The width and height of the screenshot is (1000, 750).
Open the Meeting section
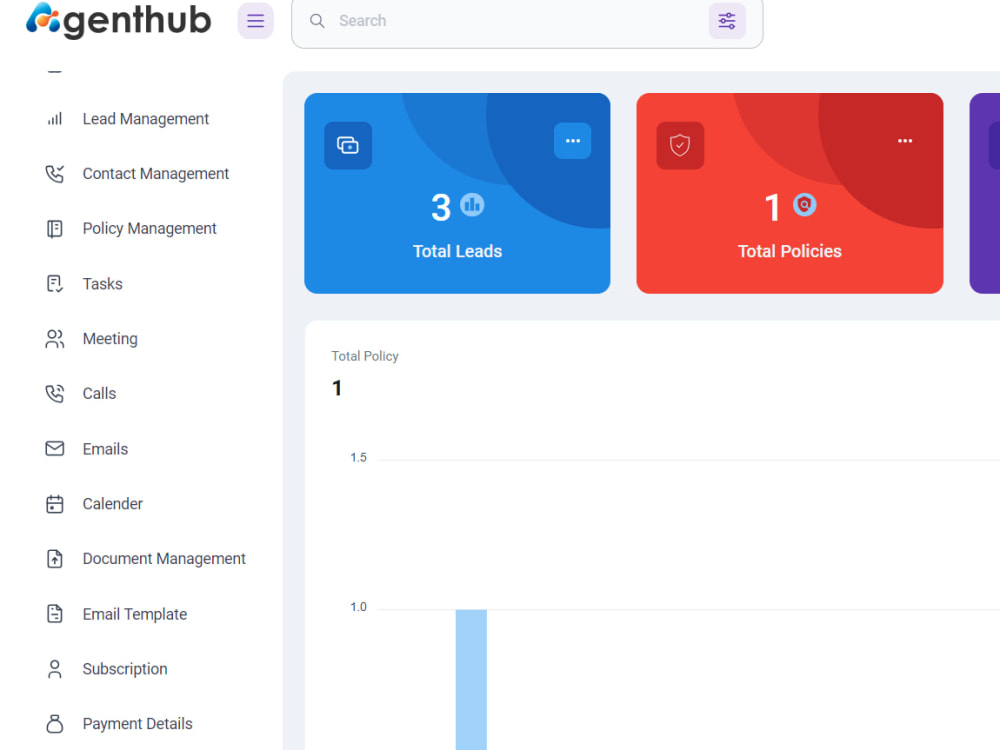click(x=110, y=339)
